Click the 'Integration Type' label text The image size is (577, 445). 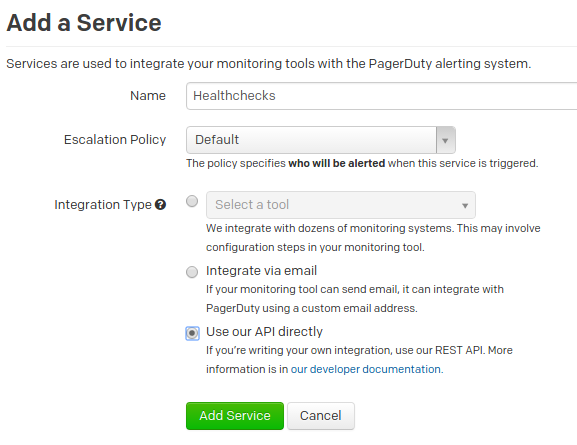(x=103, y=205)
